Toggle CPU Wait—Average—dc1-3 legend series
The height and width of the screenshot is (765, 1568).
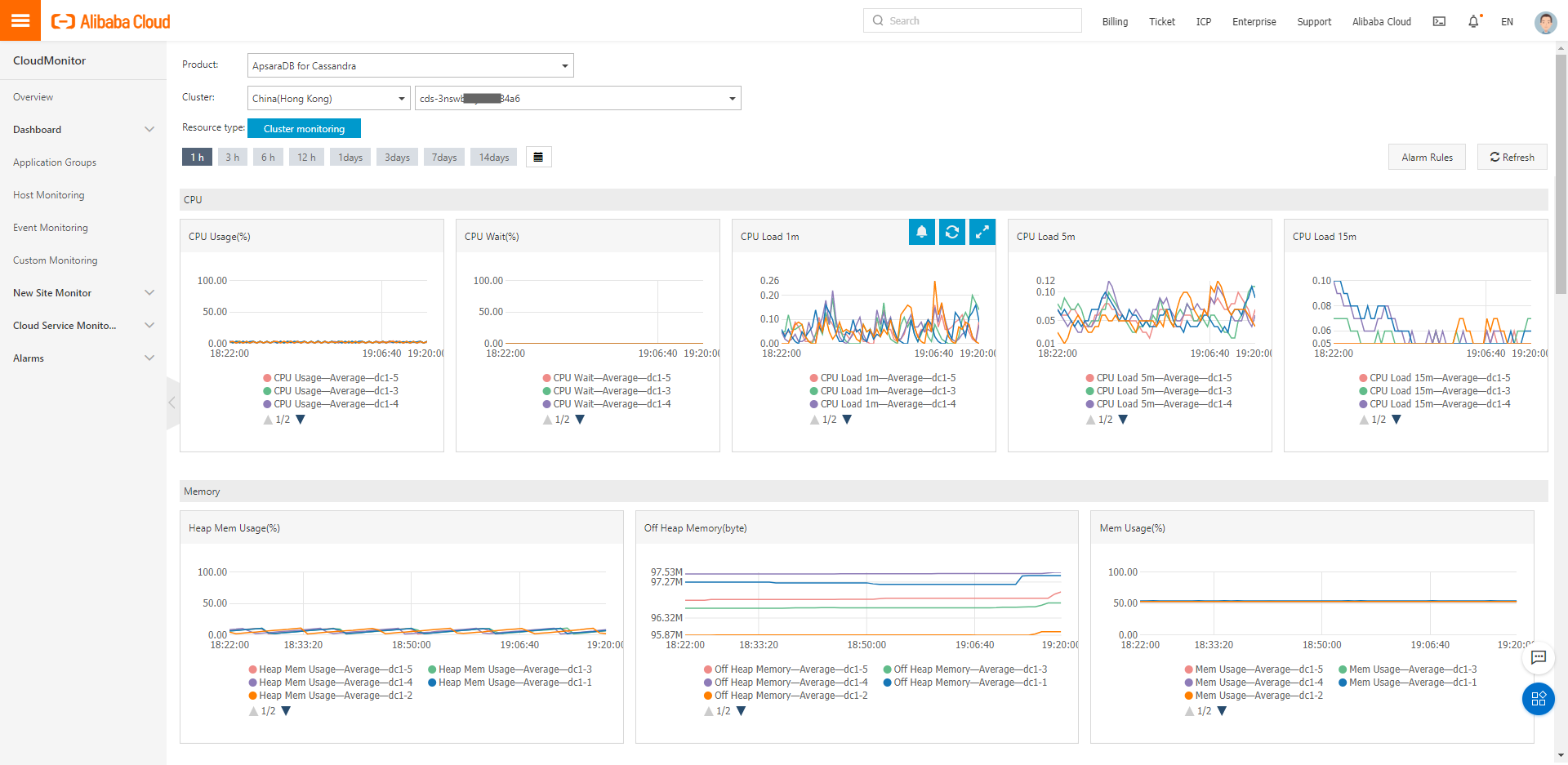tap(607, 391)
